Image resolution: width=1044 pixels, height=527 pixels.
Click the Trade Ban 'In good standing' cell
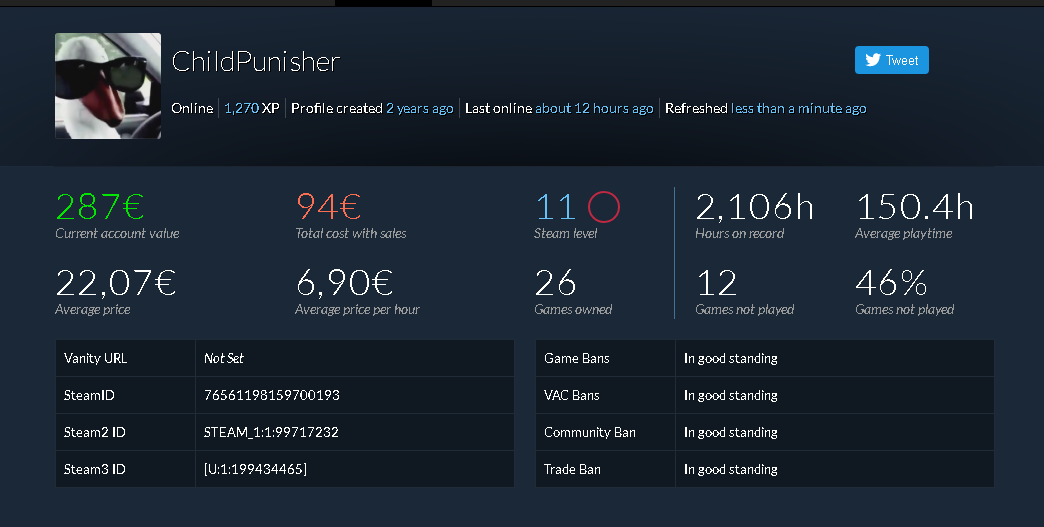point(835,469)
